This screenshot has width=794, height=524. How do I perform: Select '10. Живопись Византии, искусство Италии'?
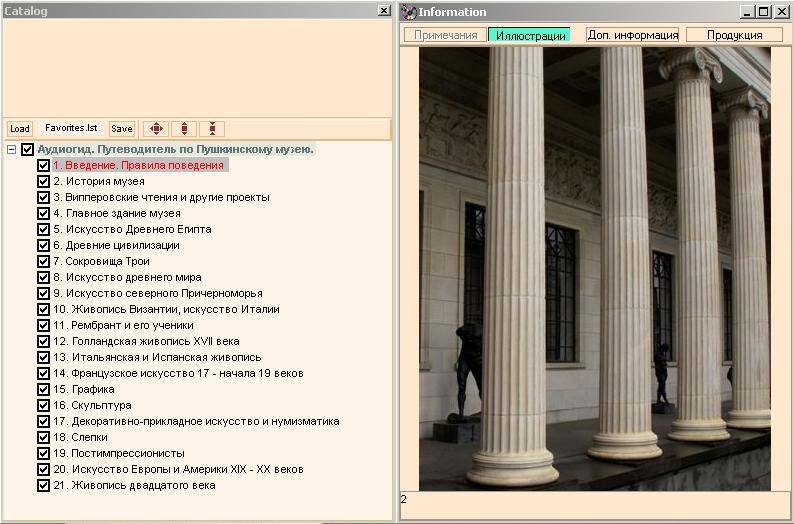166,309
